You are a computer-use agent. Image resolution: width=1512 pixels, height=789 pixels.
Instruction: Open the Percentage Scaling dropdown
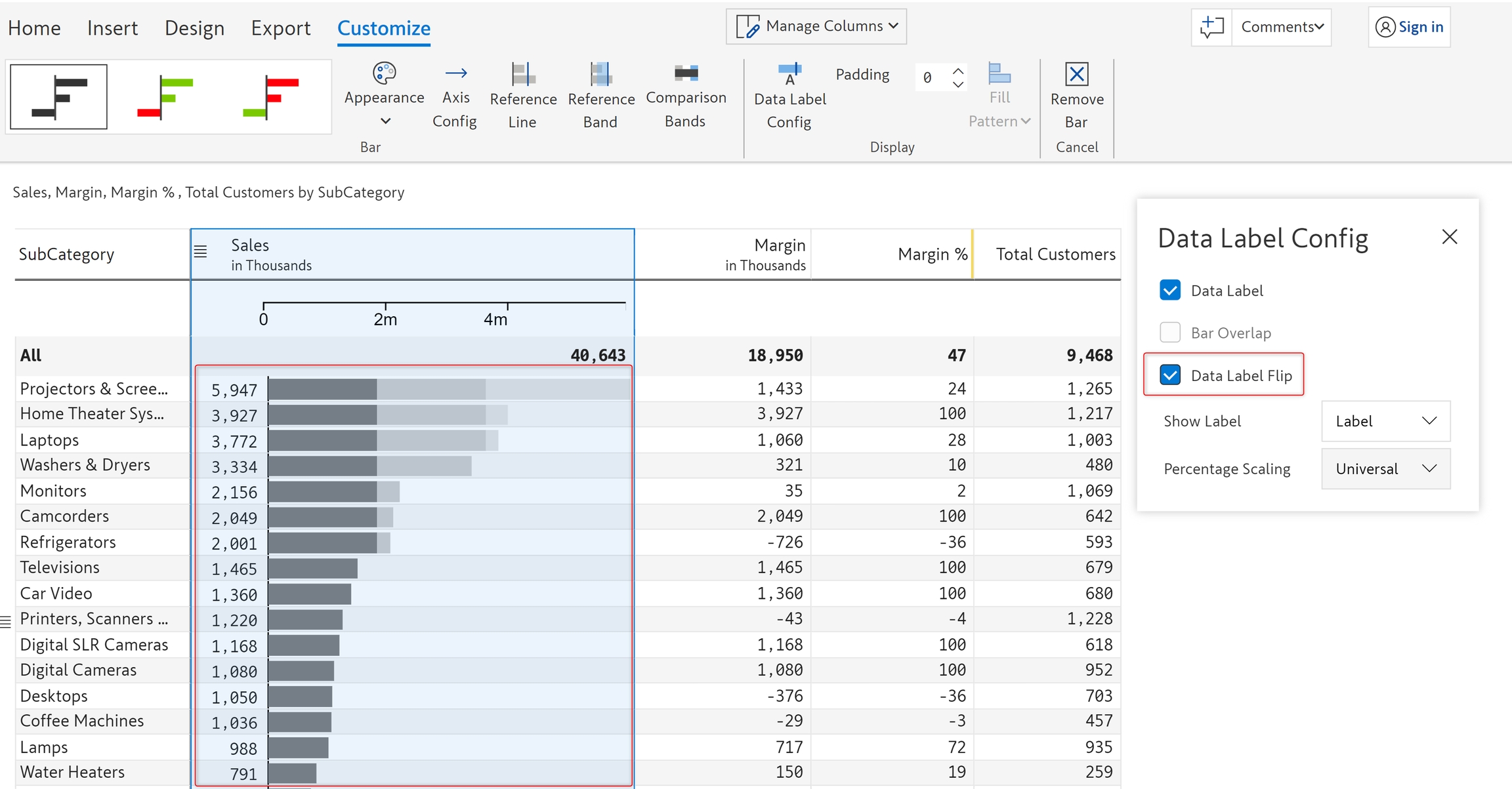tap(1385, 469)
